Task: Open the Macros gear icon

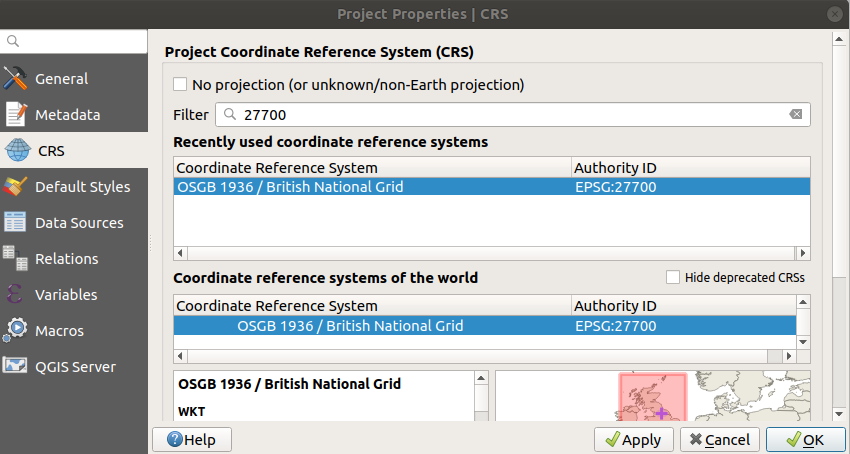Action: 15,330
